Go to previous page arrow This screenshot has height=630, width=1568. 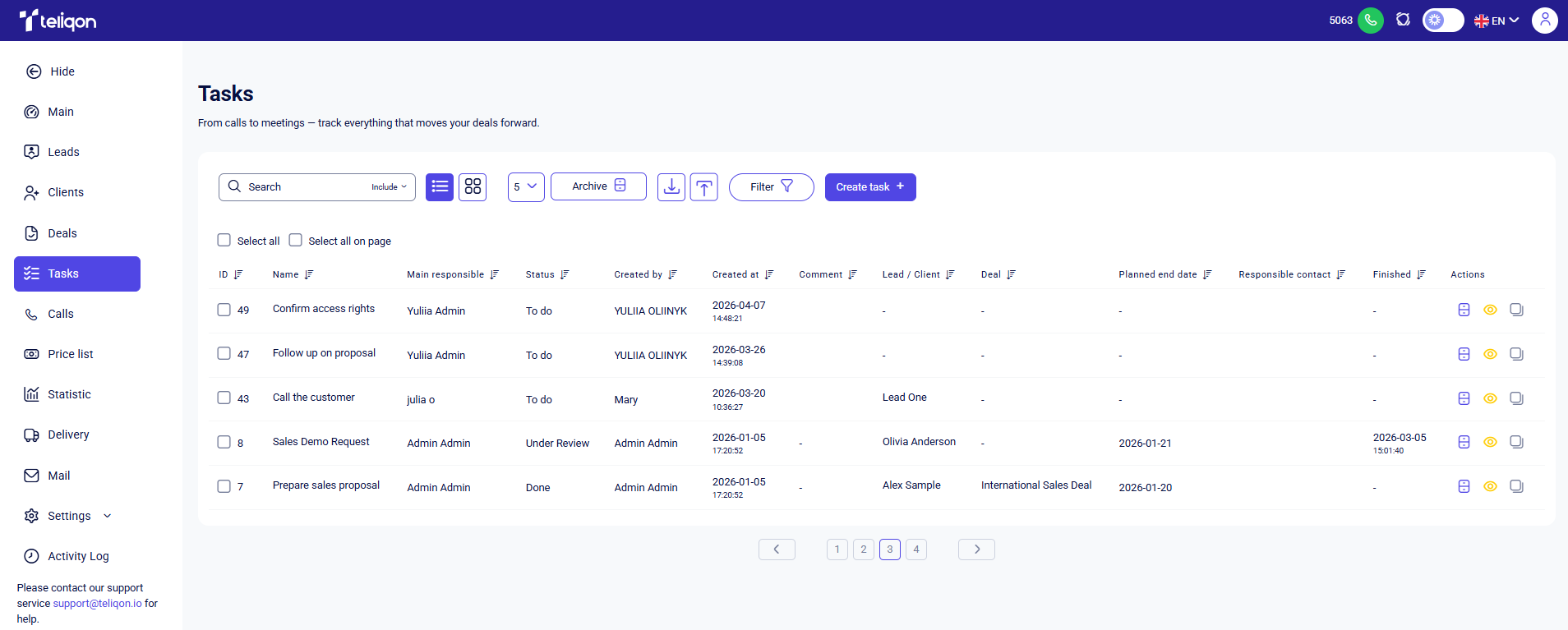[x=777, y=550]
